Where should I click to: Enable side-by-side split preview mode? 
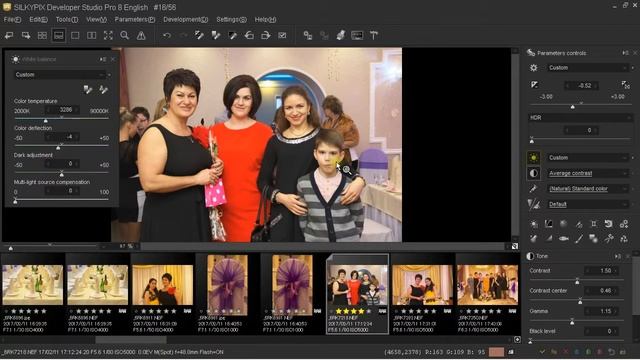click(91, 36)
